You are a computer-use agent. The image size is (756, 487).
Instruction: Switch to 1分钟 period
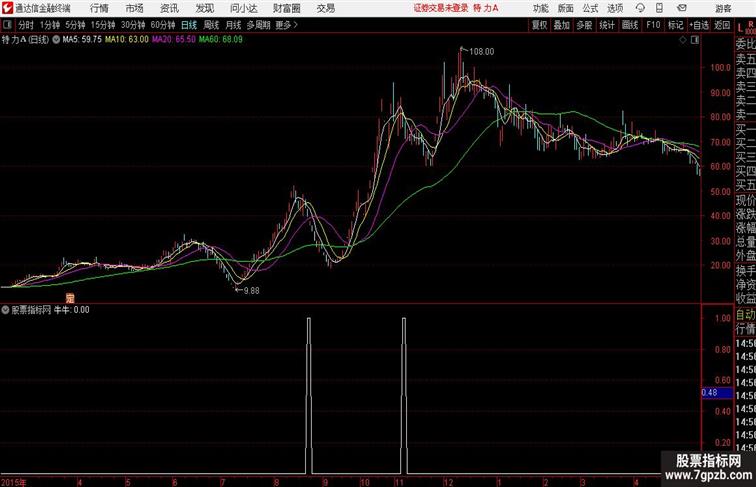pyautogui.click(x=50, y=25)
